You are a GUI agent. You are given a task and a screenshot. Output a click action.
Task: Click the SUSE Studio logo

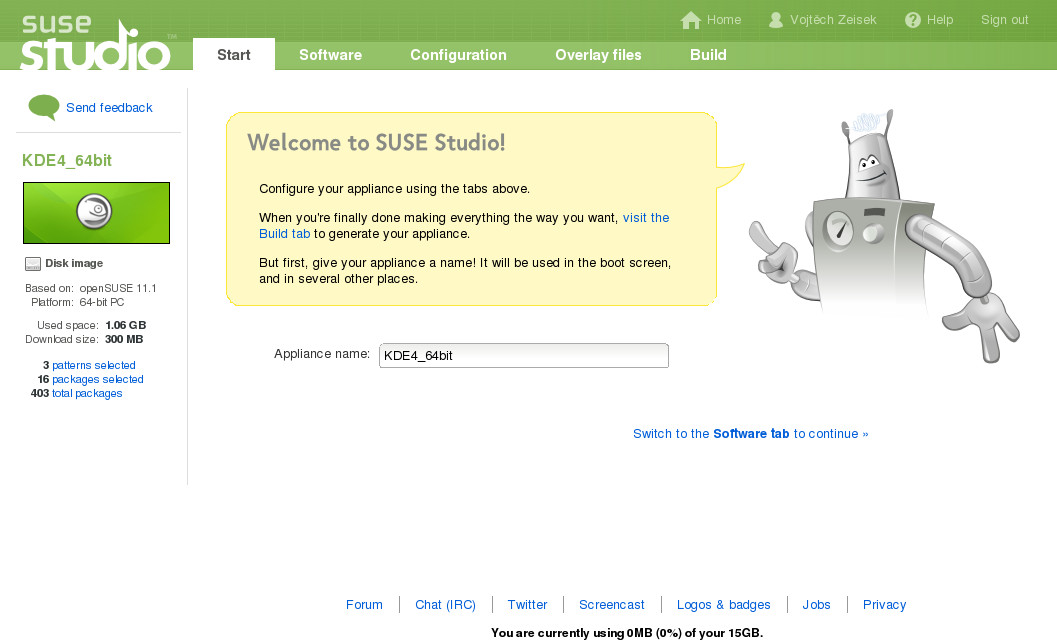[x=96, y=42]
